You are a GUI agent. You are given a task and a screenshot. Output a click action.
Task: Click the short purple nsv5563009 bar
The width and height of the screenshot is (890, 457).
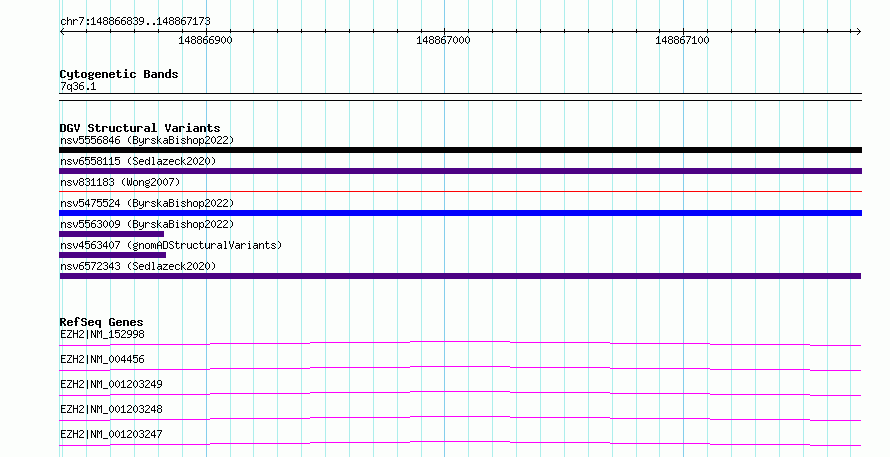click(112, 234)
